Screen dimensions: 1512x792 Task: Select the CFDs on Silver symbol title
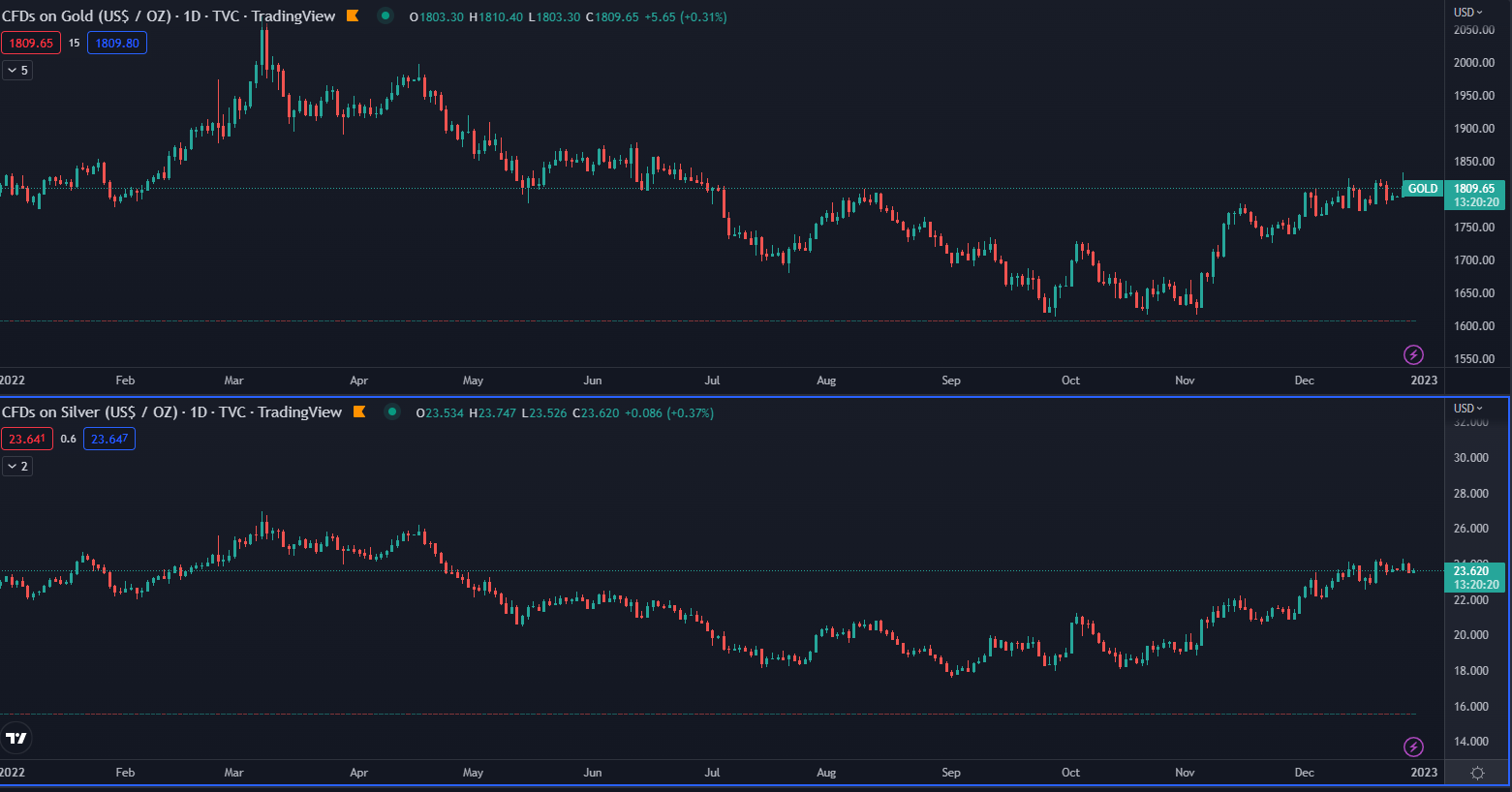(x=171, y=412)
